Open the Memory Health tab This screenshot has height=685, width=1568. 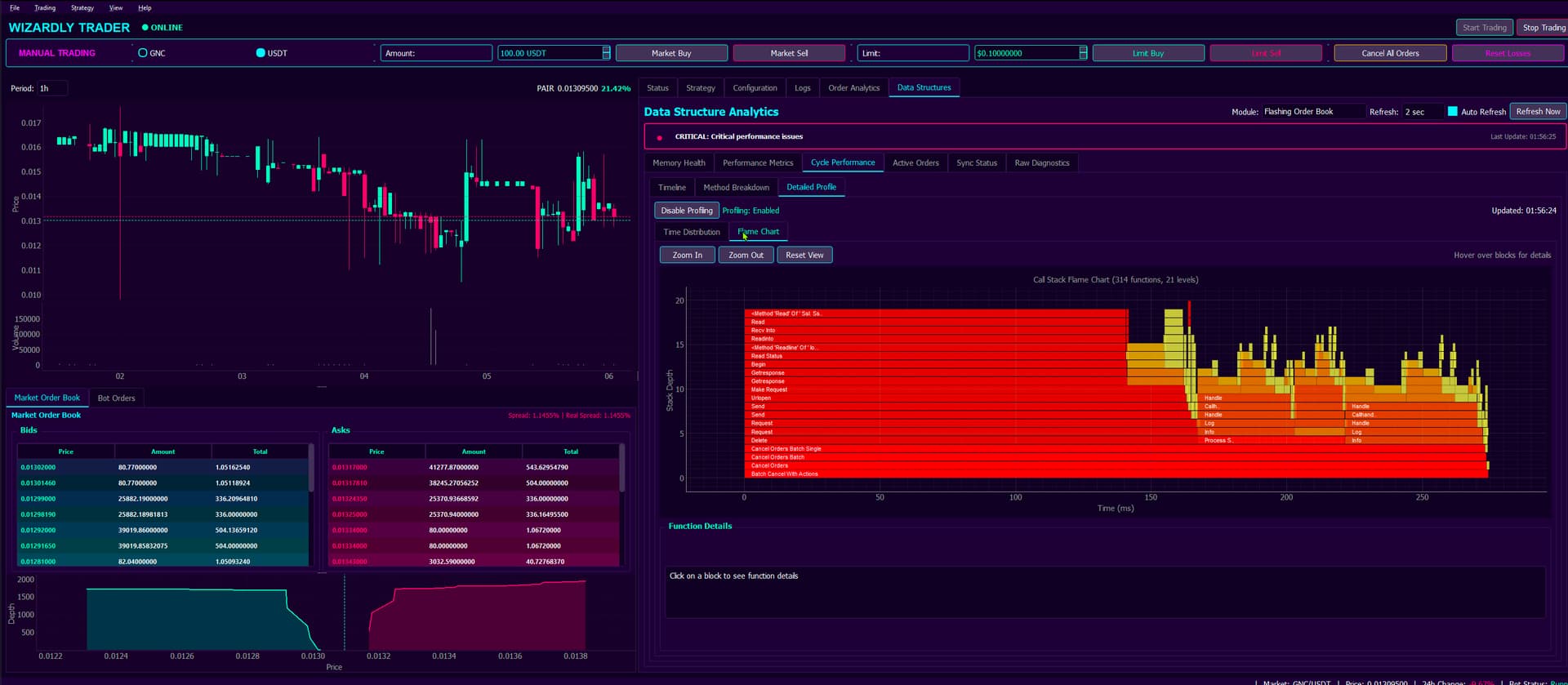(679, 163)
